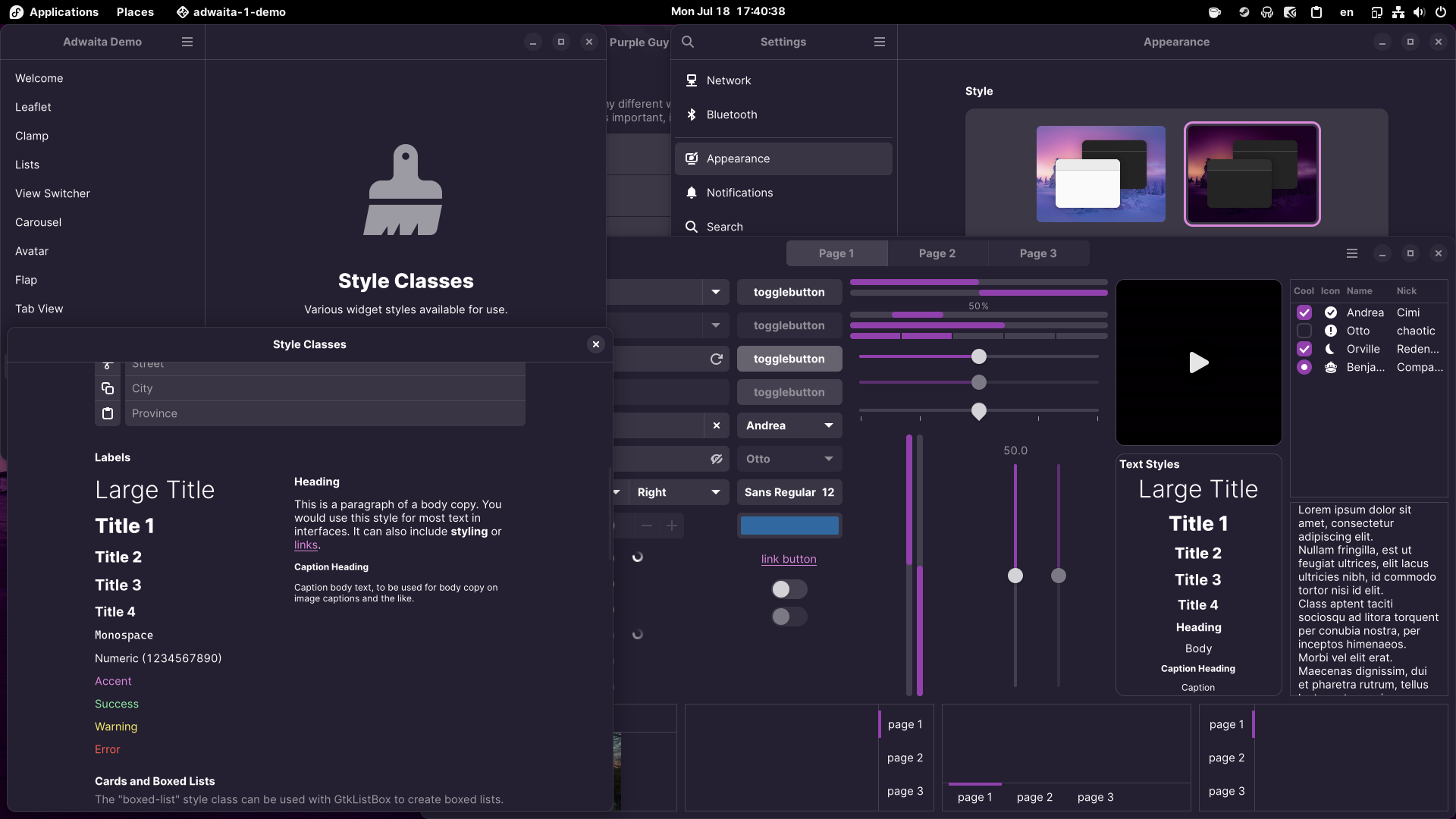Click the play button in the preview panel
1456x819 pixels.
coord(1198,362)
